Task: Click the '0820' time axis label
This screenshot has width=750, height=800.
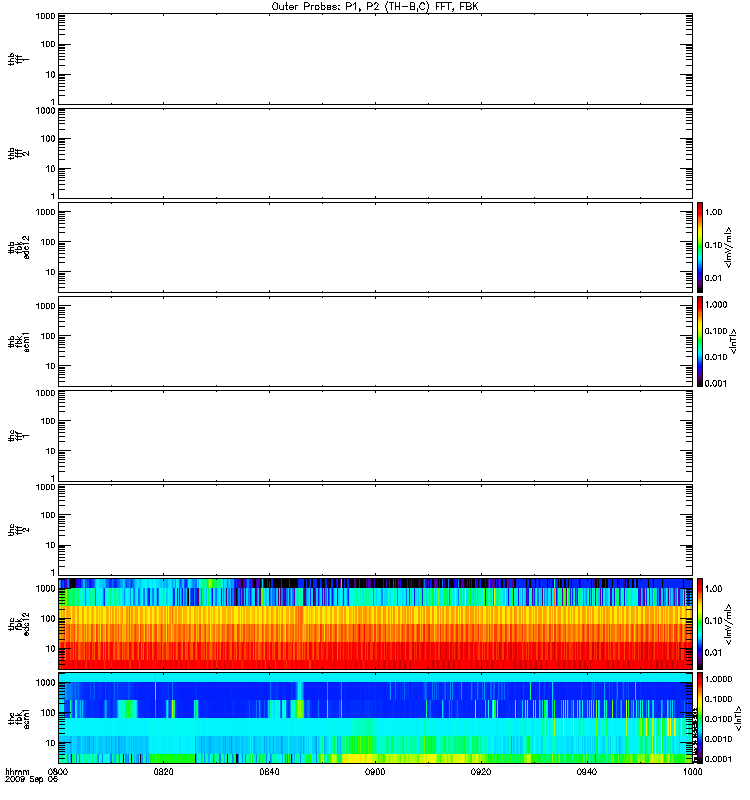Action: (163, 771)
